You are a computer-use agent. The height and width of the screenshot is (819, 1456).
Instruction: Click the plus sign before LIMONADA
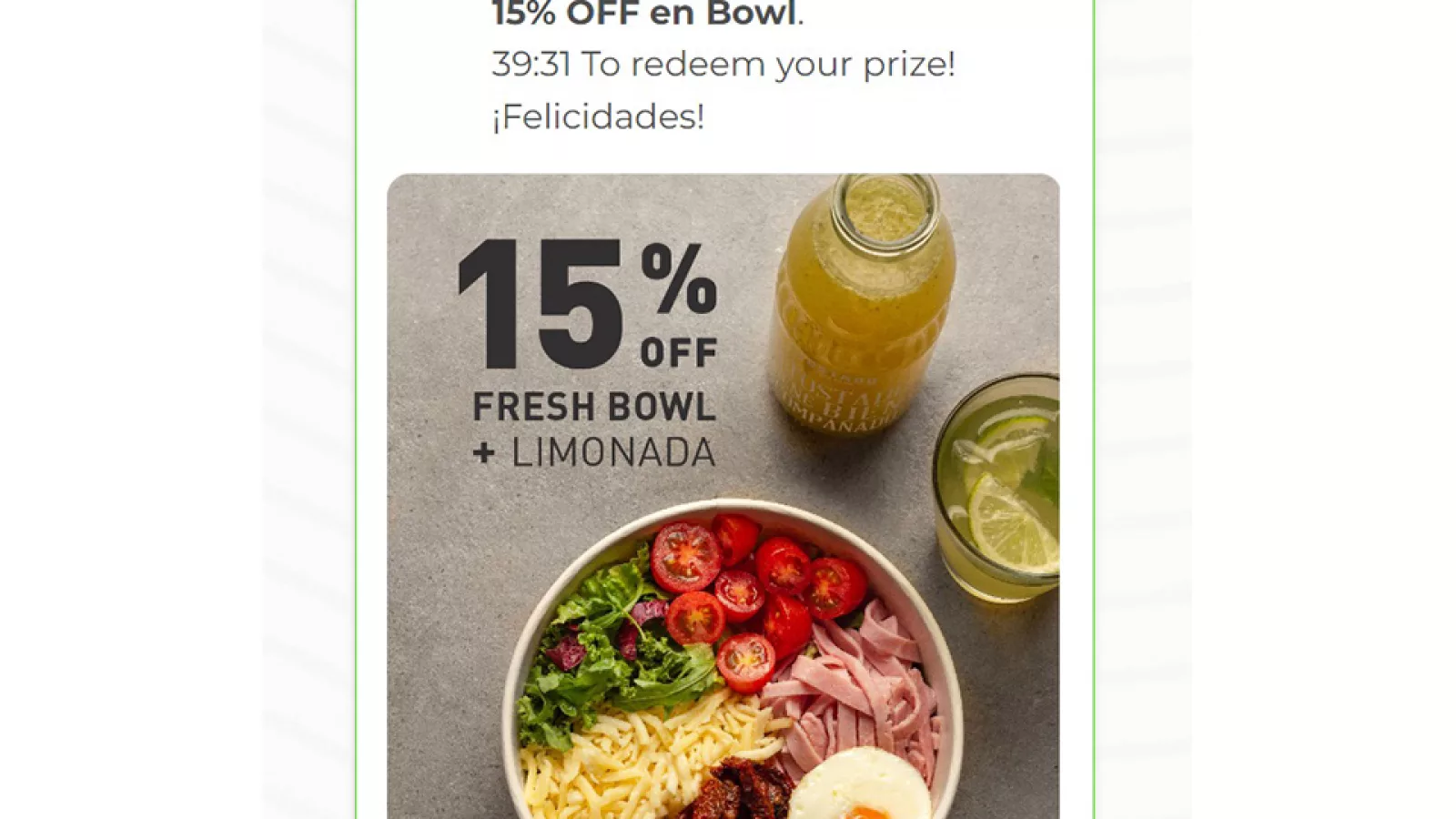[x=484, y=453]
